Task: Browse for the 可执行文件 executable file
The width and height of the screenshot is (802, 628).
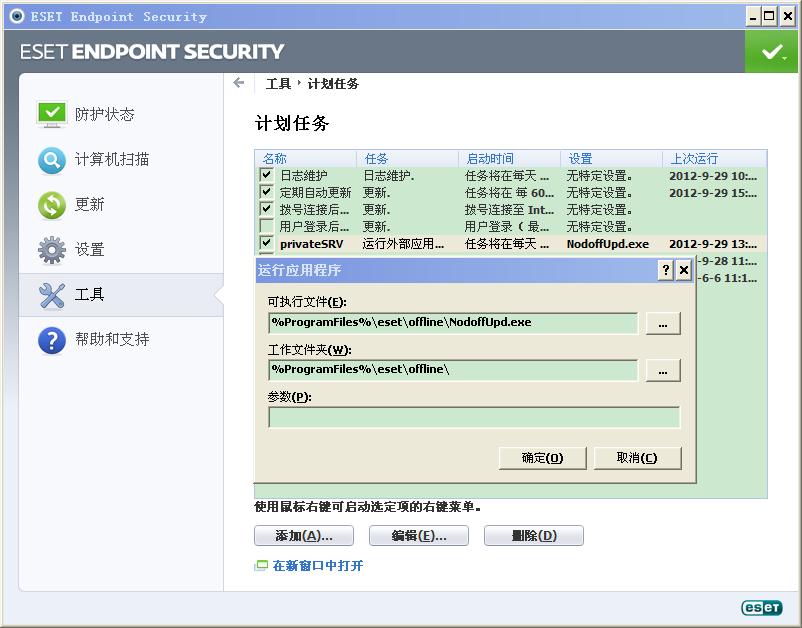Action: point(663,324)
